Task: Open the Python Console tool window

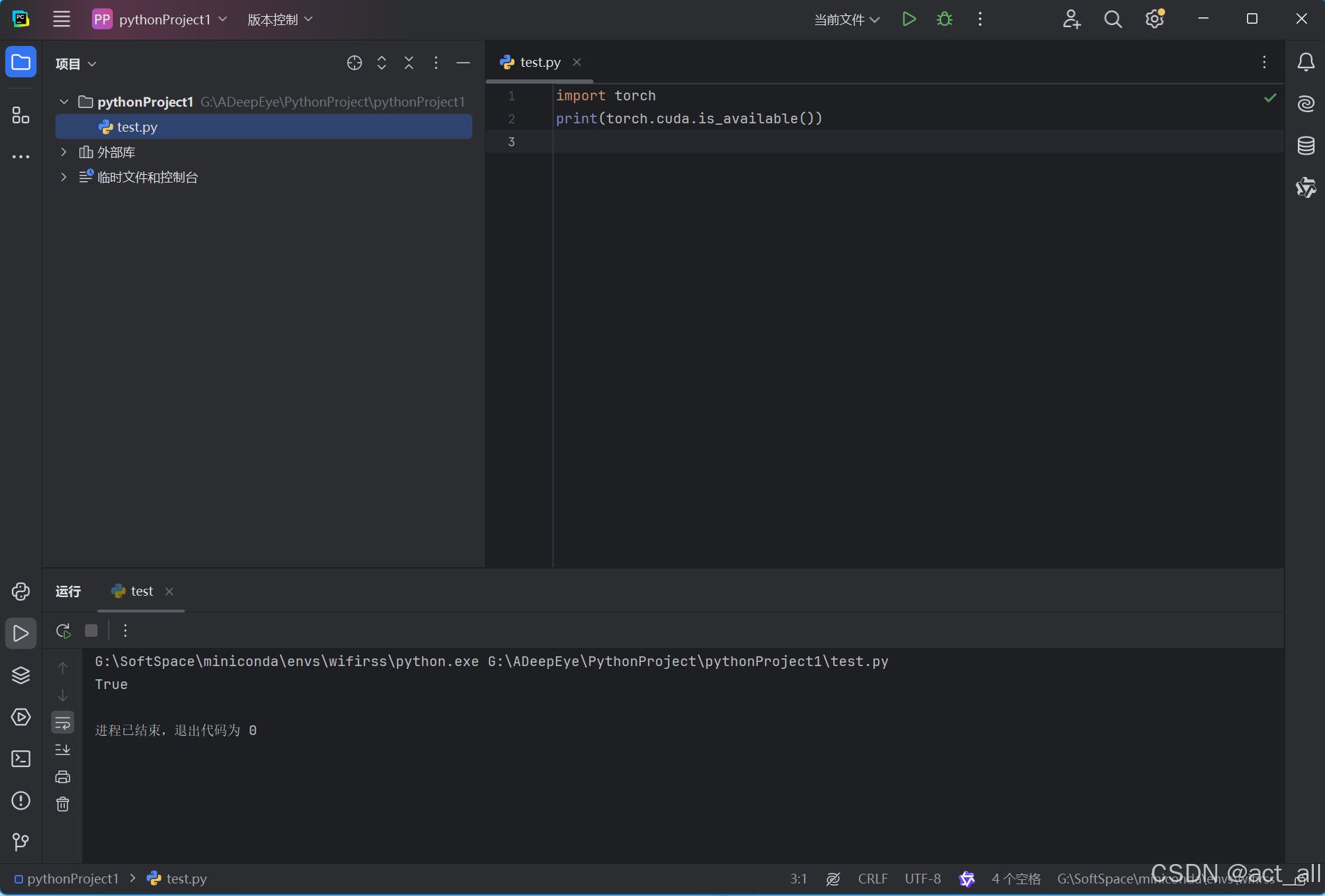Action: point(20,592)
